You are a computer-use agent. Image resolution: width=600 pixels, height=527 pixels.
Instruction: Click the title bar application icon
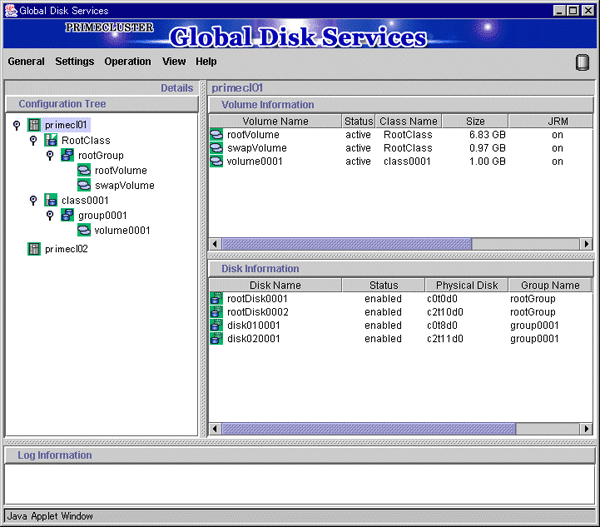coord(11,10)
